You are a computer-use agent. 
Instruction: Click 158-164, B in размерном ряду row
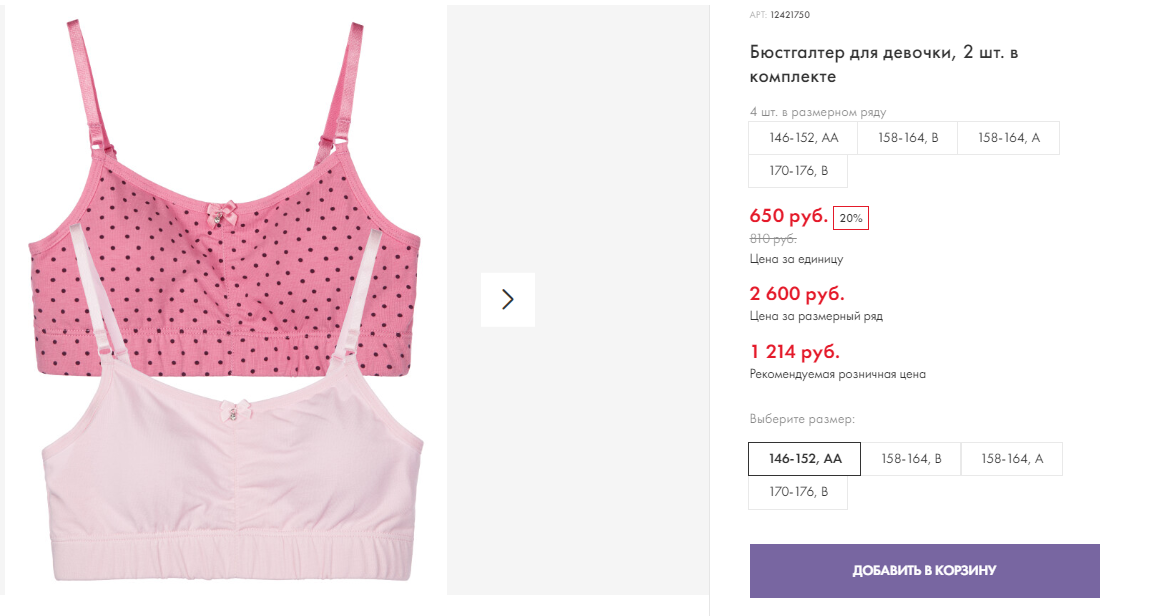point(908,138)
